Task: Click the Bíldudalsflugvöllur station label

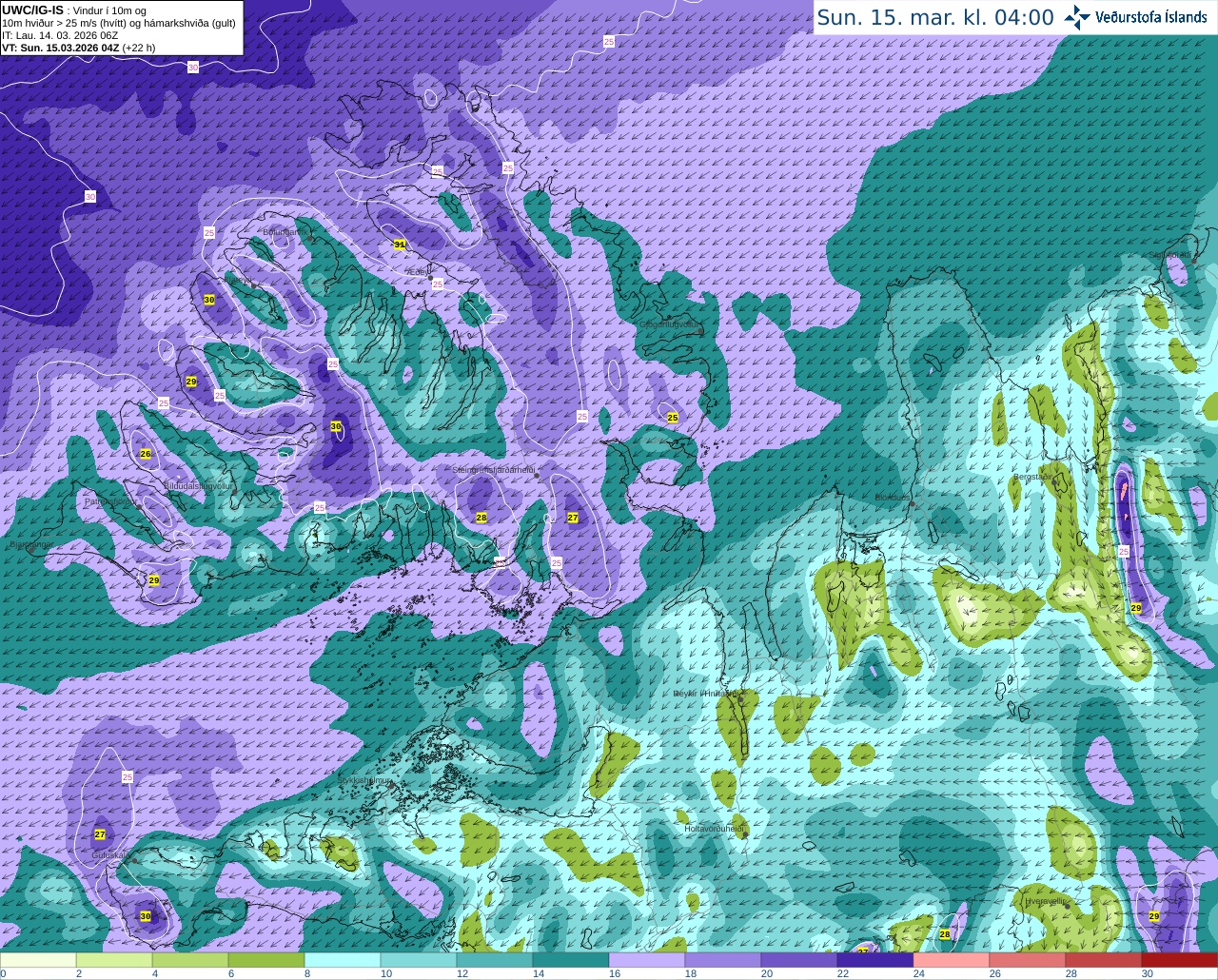Action: (x=198, y=485)
